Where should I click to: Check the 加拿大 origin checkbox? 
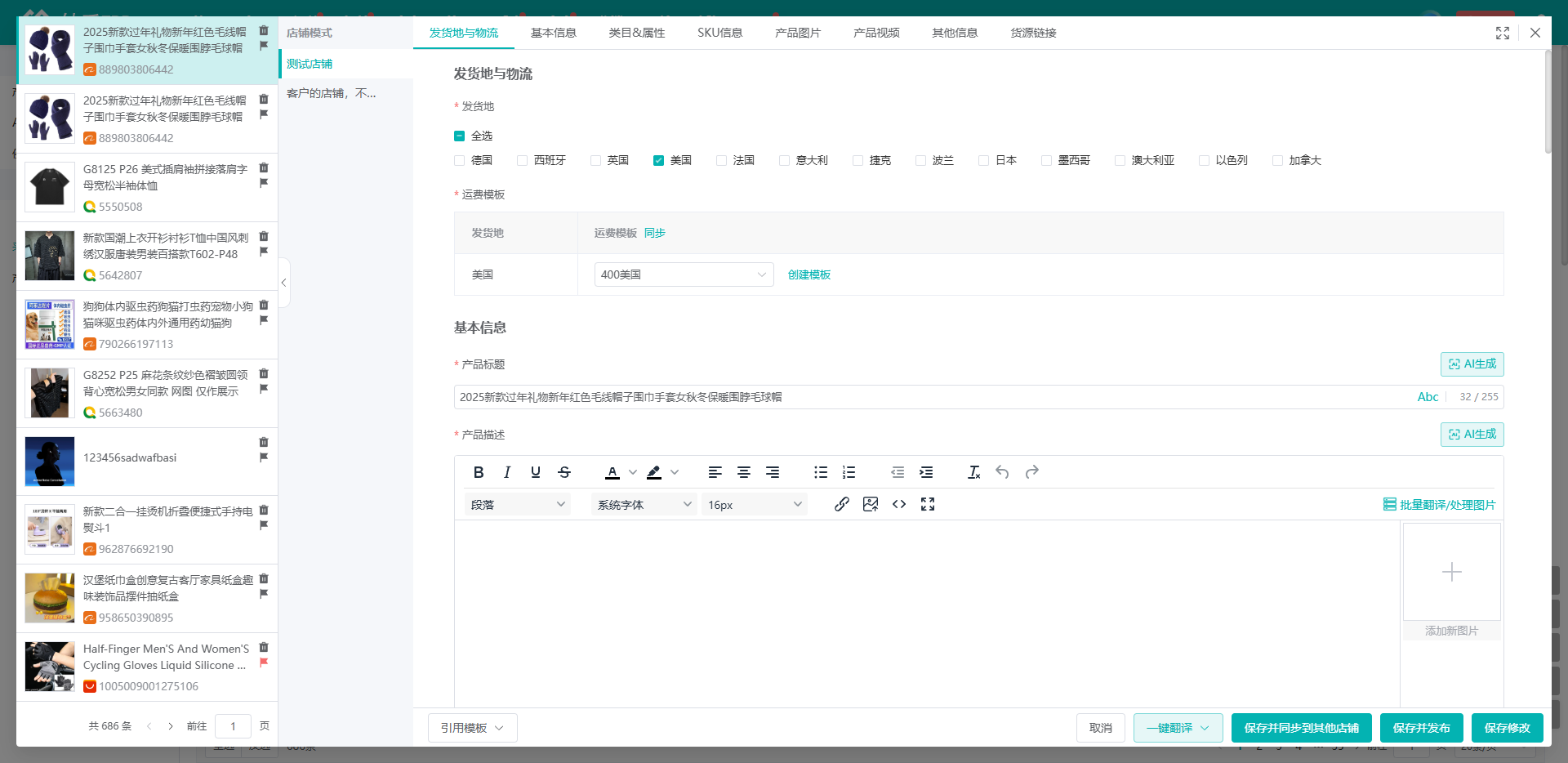[1278, 160]
